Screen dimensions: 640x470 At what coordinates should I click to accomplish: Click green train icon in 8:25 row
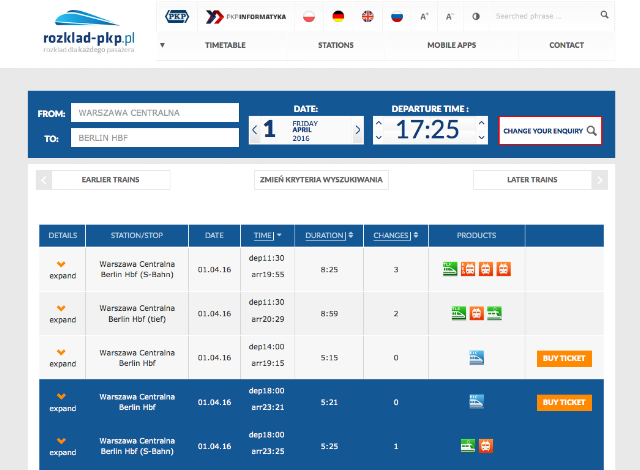click(x=450, y=269)
